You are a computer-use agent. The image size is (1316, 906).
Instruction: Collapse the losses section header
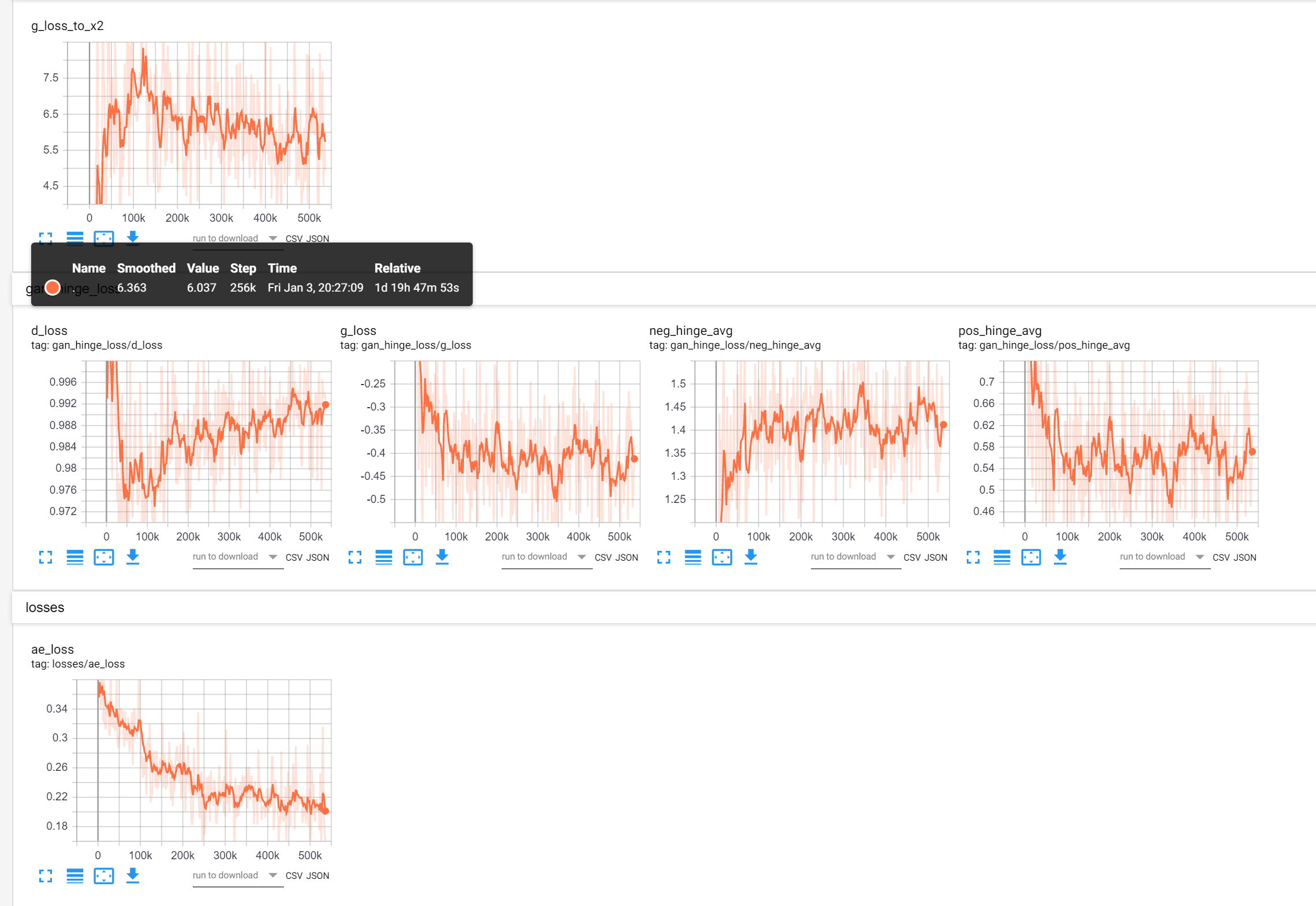click(x=45, y=607)
